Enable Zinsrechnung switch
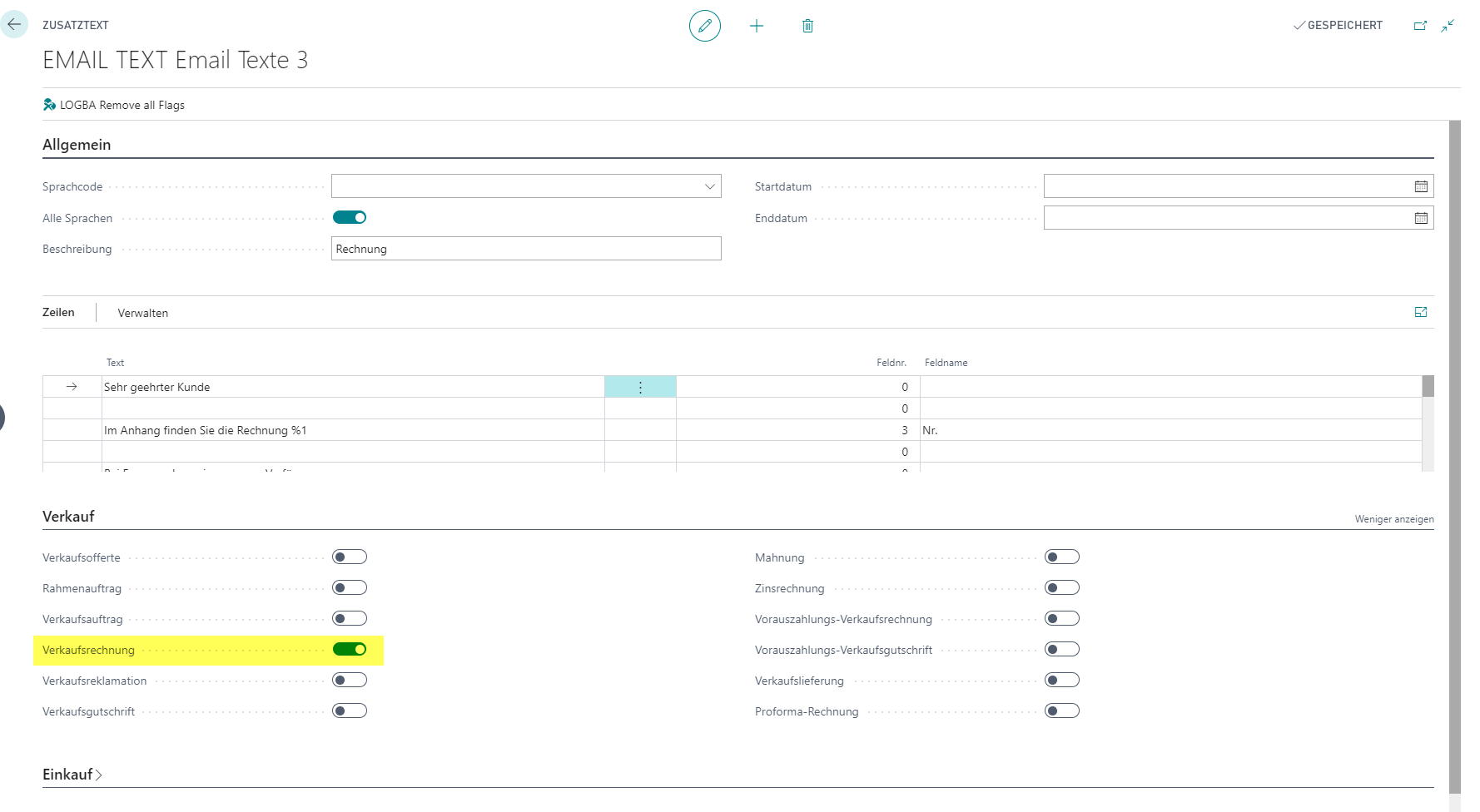 point(1062,587)
